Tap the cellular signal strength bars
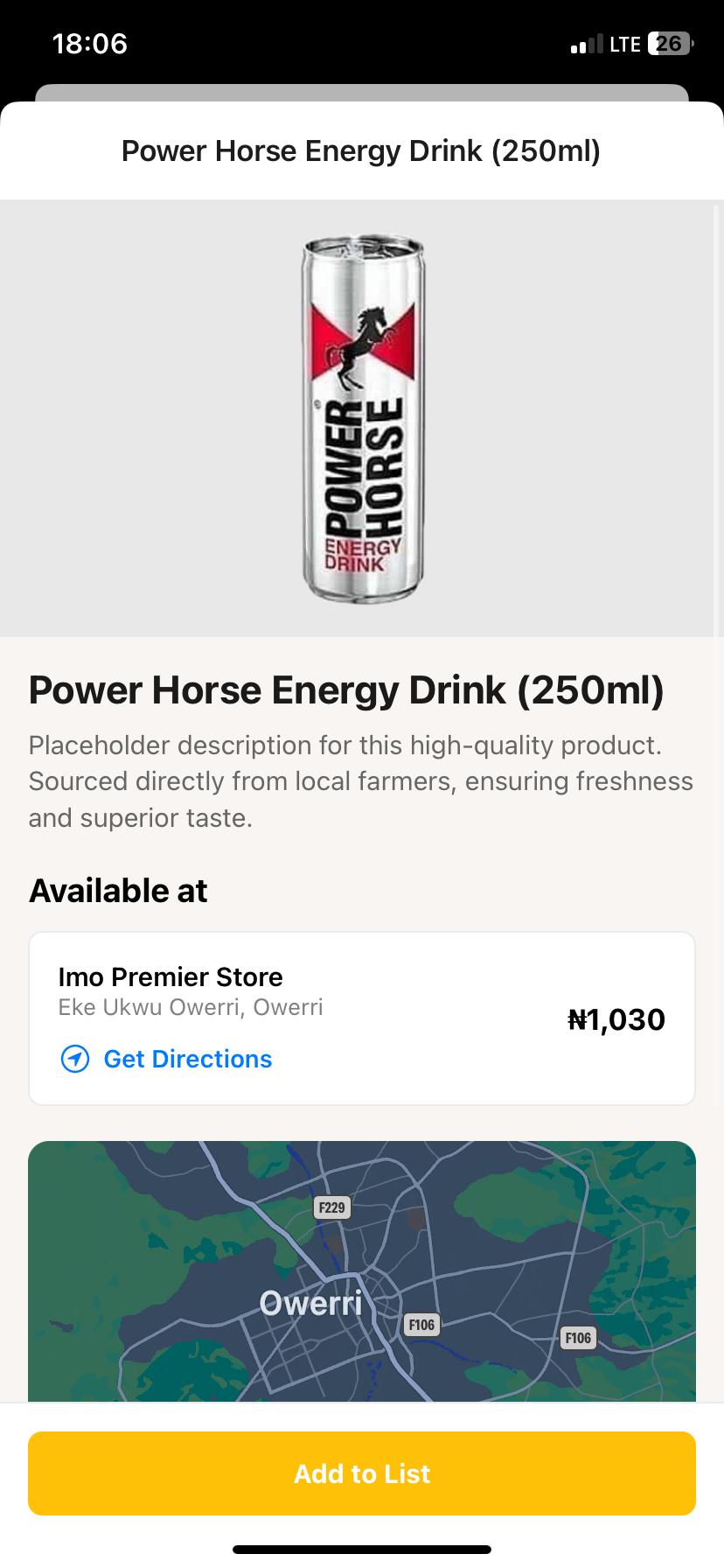Screen dimensions: 724x1568 pyautogui.click(x=586, y=44)
